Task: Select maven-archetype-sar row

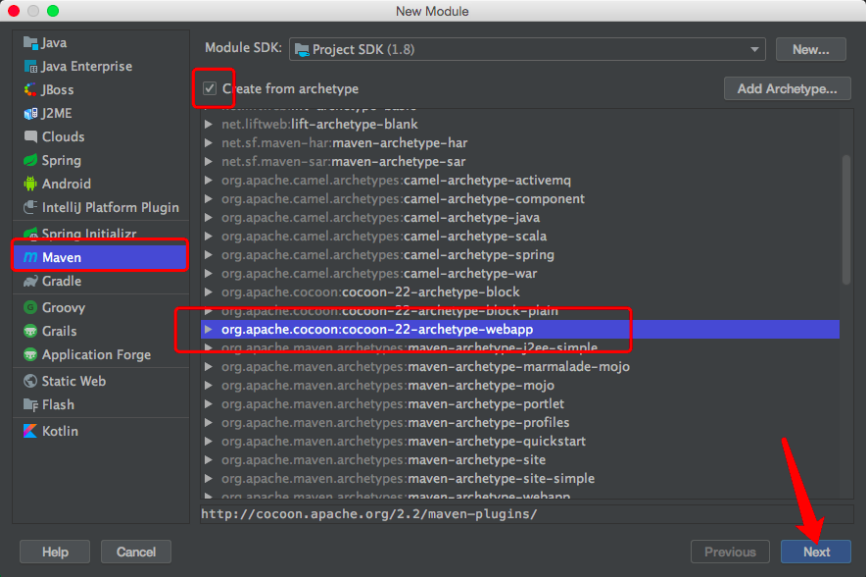Action: (x=520, y=162)
